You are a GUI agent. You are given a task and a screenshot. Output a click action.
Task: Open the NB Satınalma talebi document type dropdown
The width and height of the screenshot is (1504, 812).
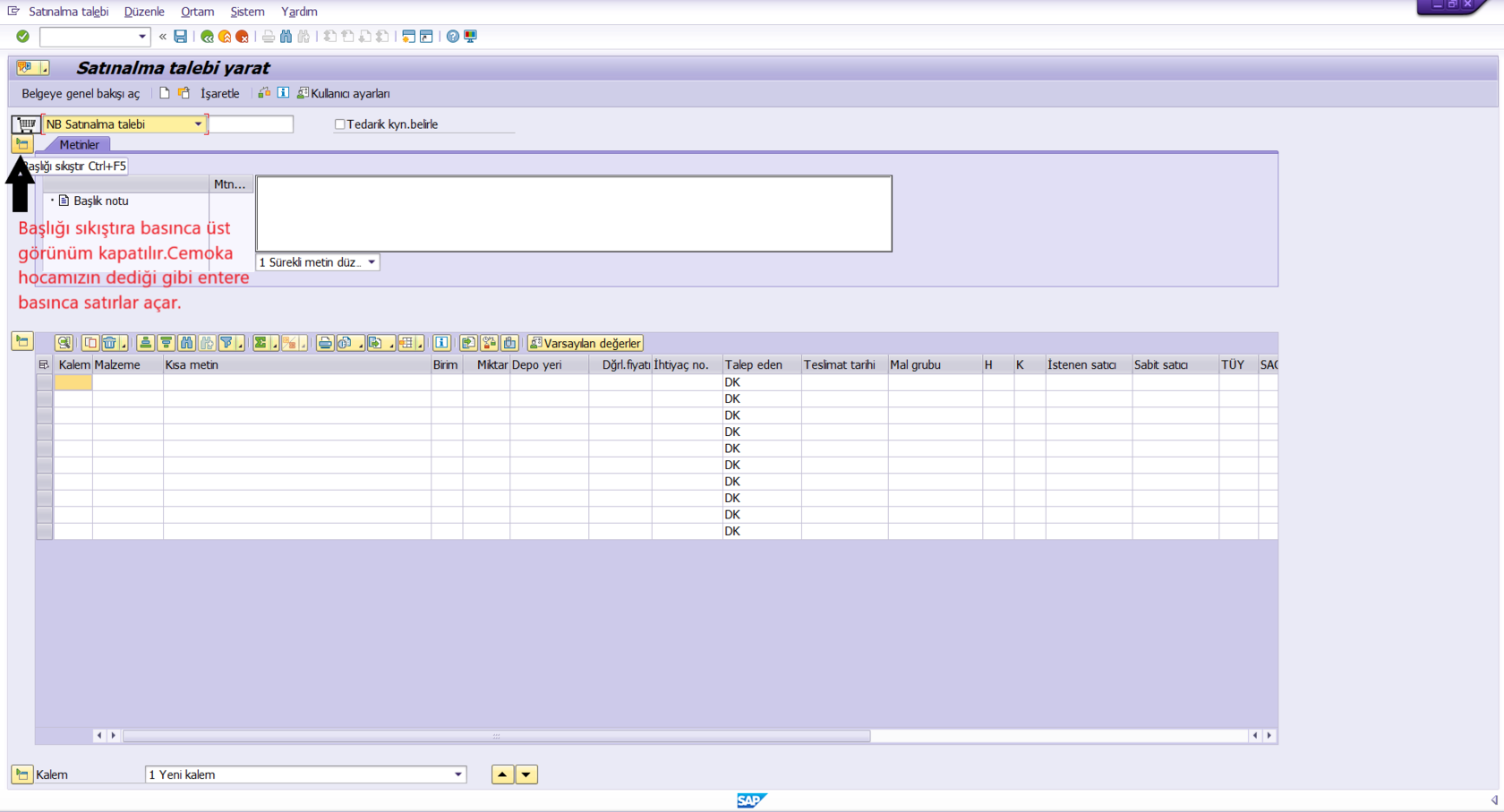click(x=198, y=124)
